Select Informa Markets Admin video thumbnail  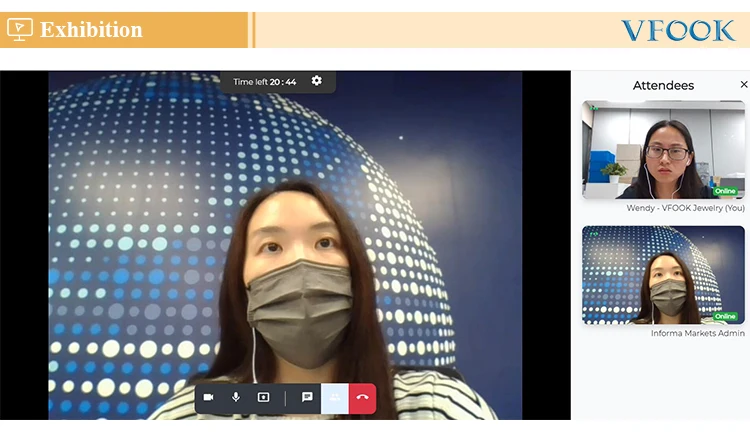663,275
